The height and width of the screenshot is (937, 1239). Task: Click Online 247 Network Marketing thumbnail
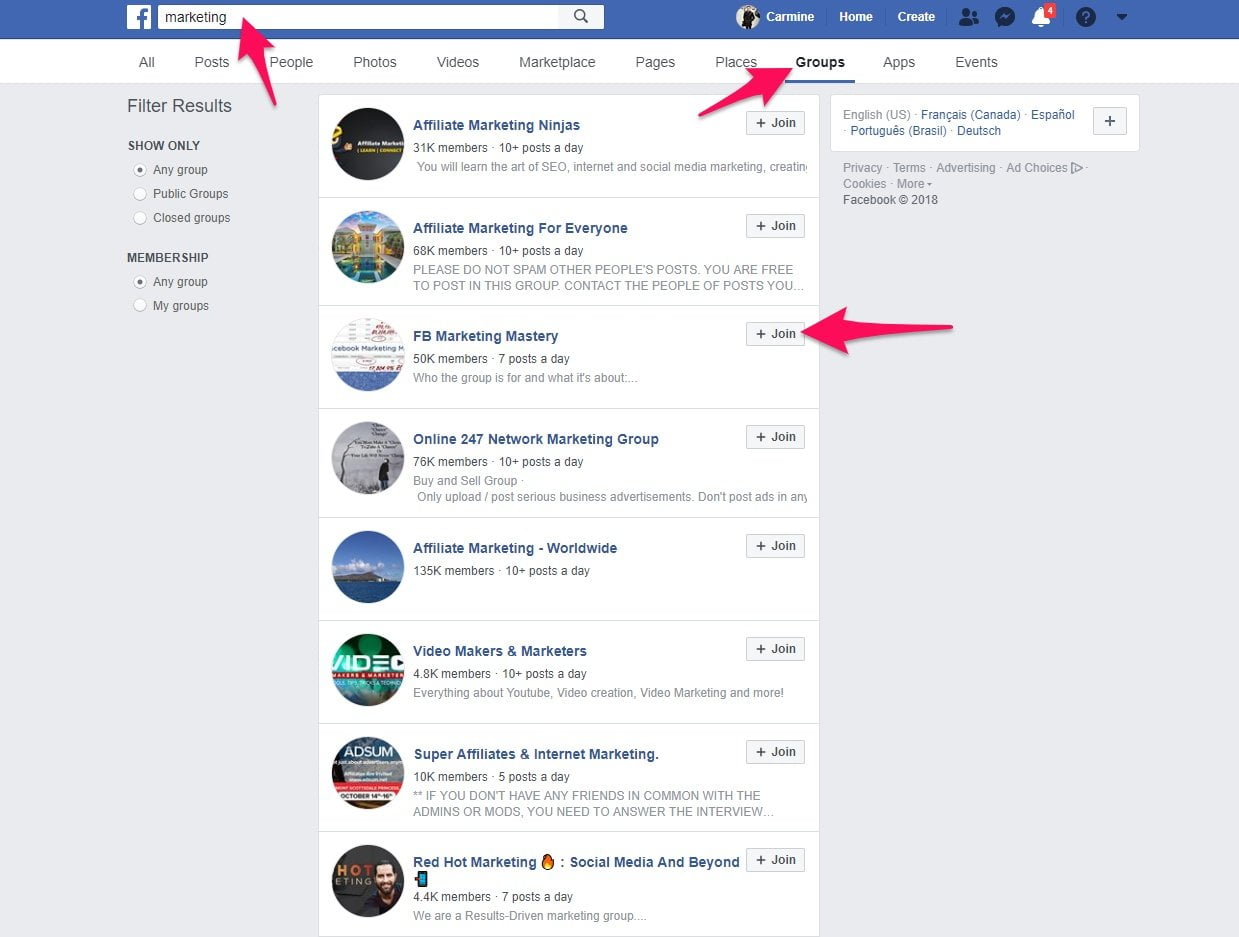coord(368,458)
